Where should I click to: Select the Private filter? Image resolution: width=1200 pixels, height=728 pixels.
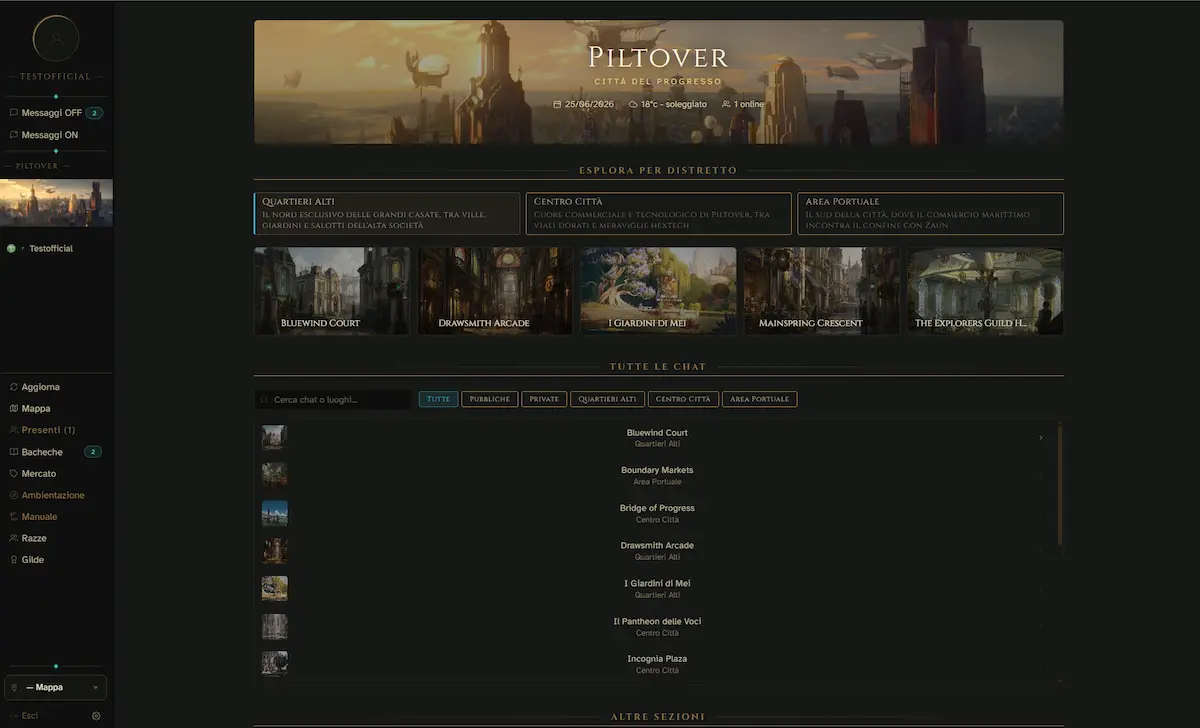(x=544, y=399)
